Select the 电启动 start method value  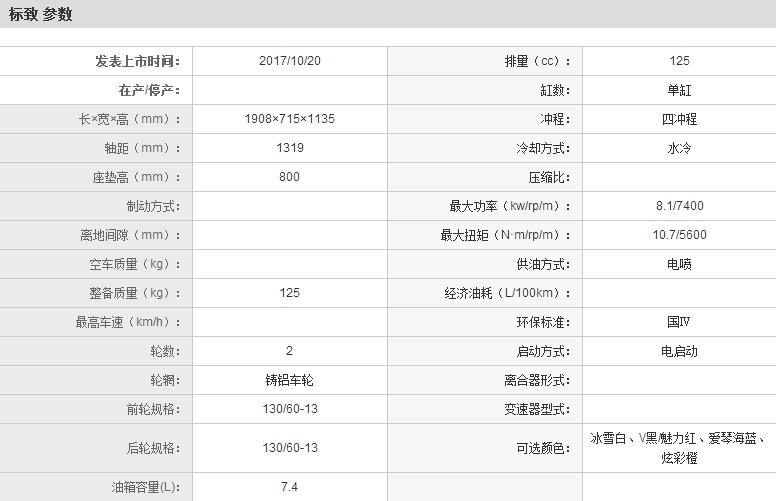click(x=679, y=351)
